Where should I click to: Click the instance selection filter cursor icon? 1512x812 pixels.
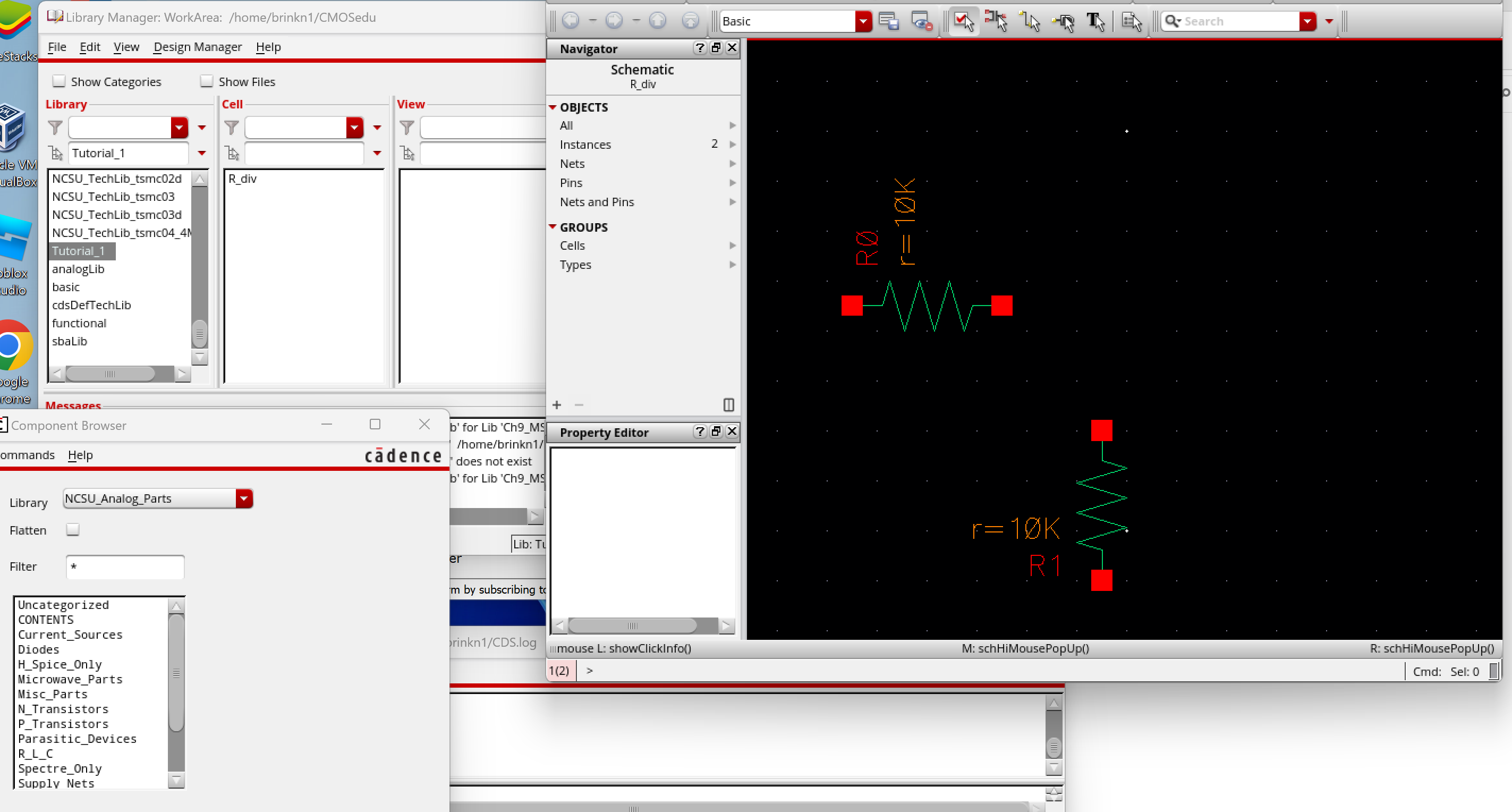tap(996, 21)
